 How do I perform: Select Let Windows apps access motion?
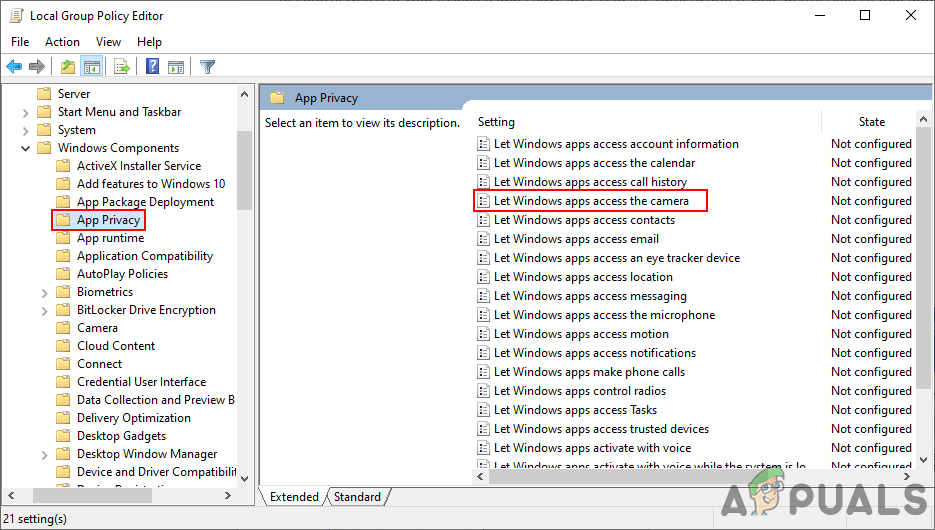pyautogui.click(x=581, y=334)
